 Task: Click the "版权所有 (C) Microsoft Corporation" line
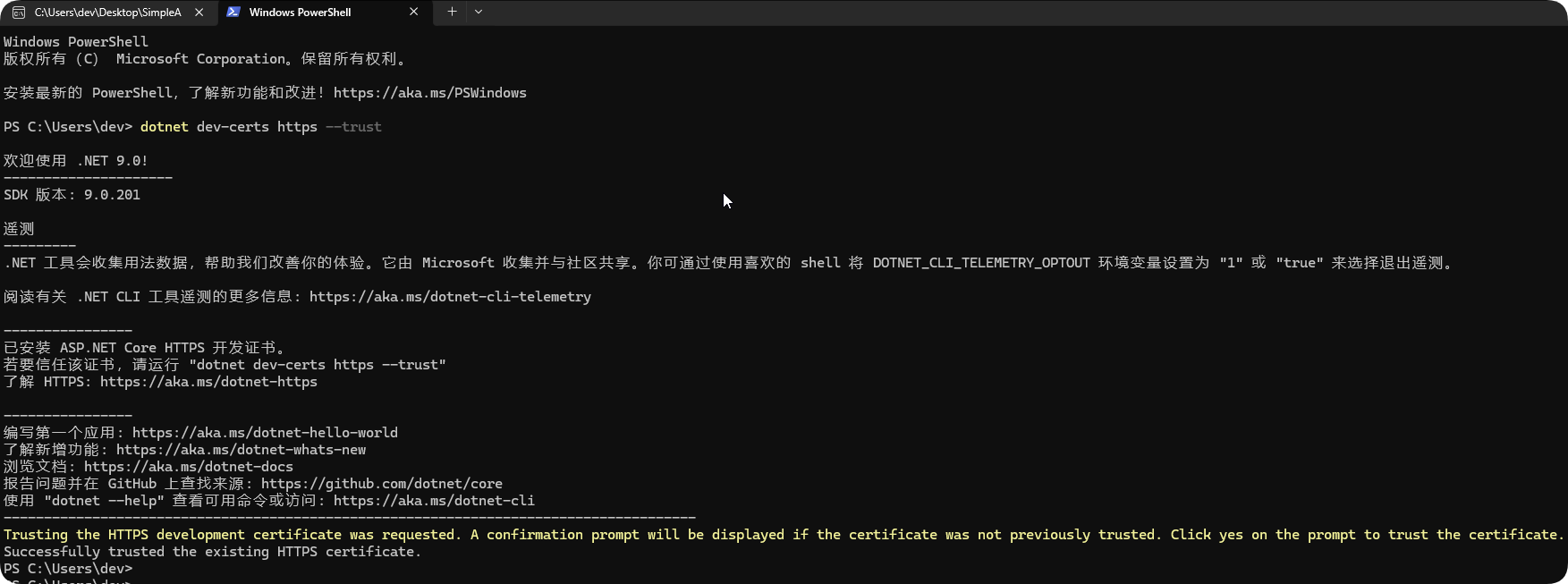pos(206,59)
